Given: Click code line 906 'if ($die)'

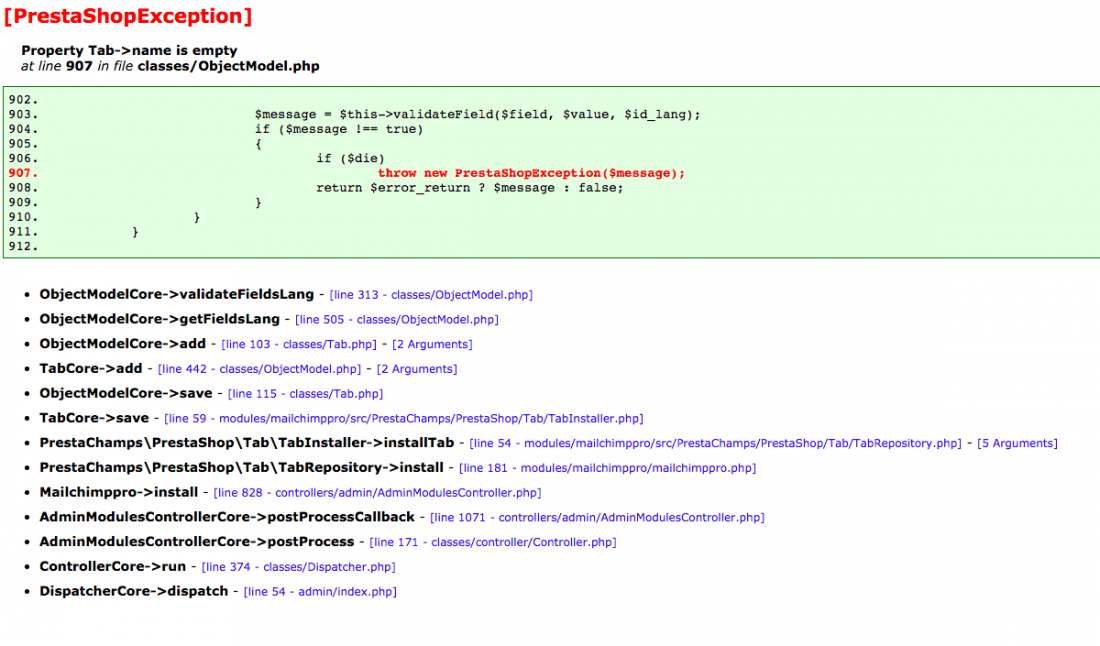Looking at the screenshot, I should tap(350, 159).
